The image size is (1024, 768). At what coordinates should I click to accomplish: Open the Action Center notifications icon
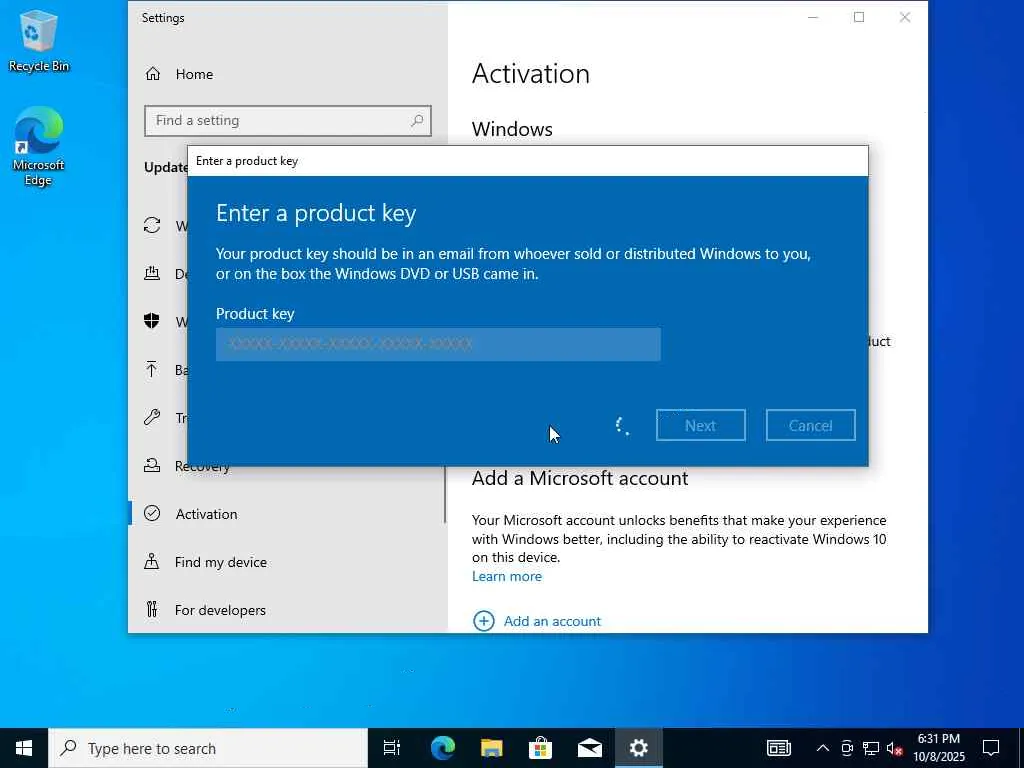click(991, 748)
